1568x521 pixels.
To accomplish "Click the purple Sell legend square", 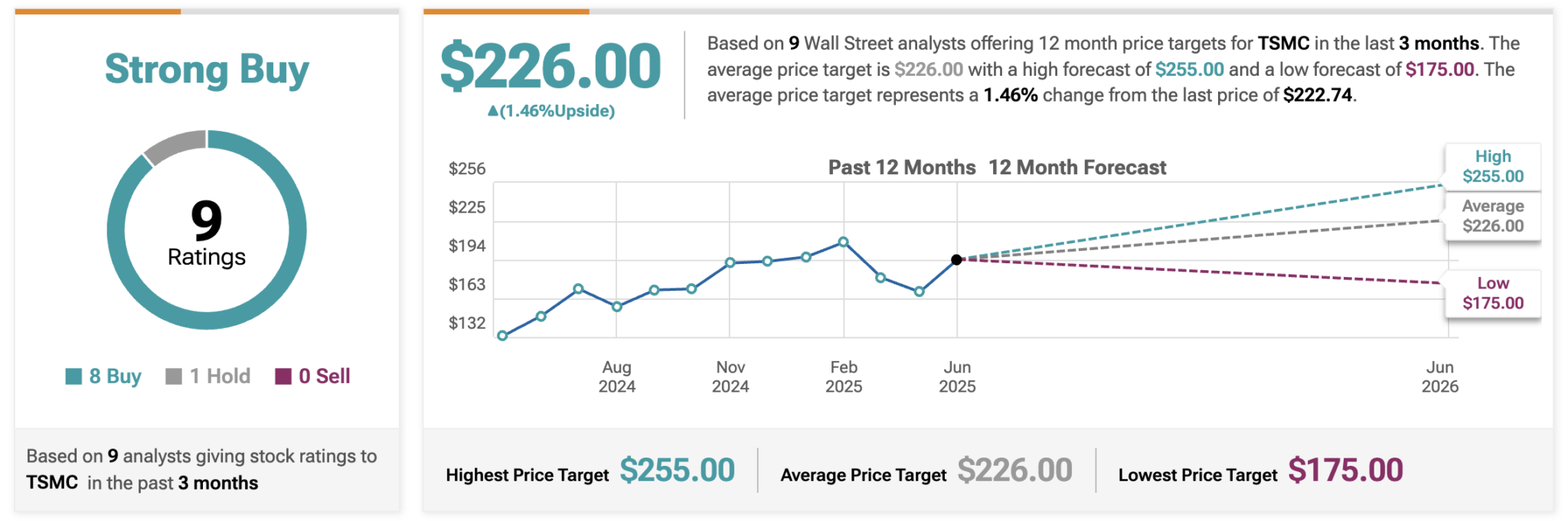I will pyautogui.click(x=283, y=376).
